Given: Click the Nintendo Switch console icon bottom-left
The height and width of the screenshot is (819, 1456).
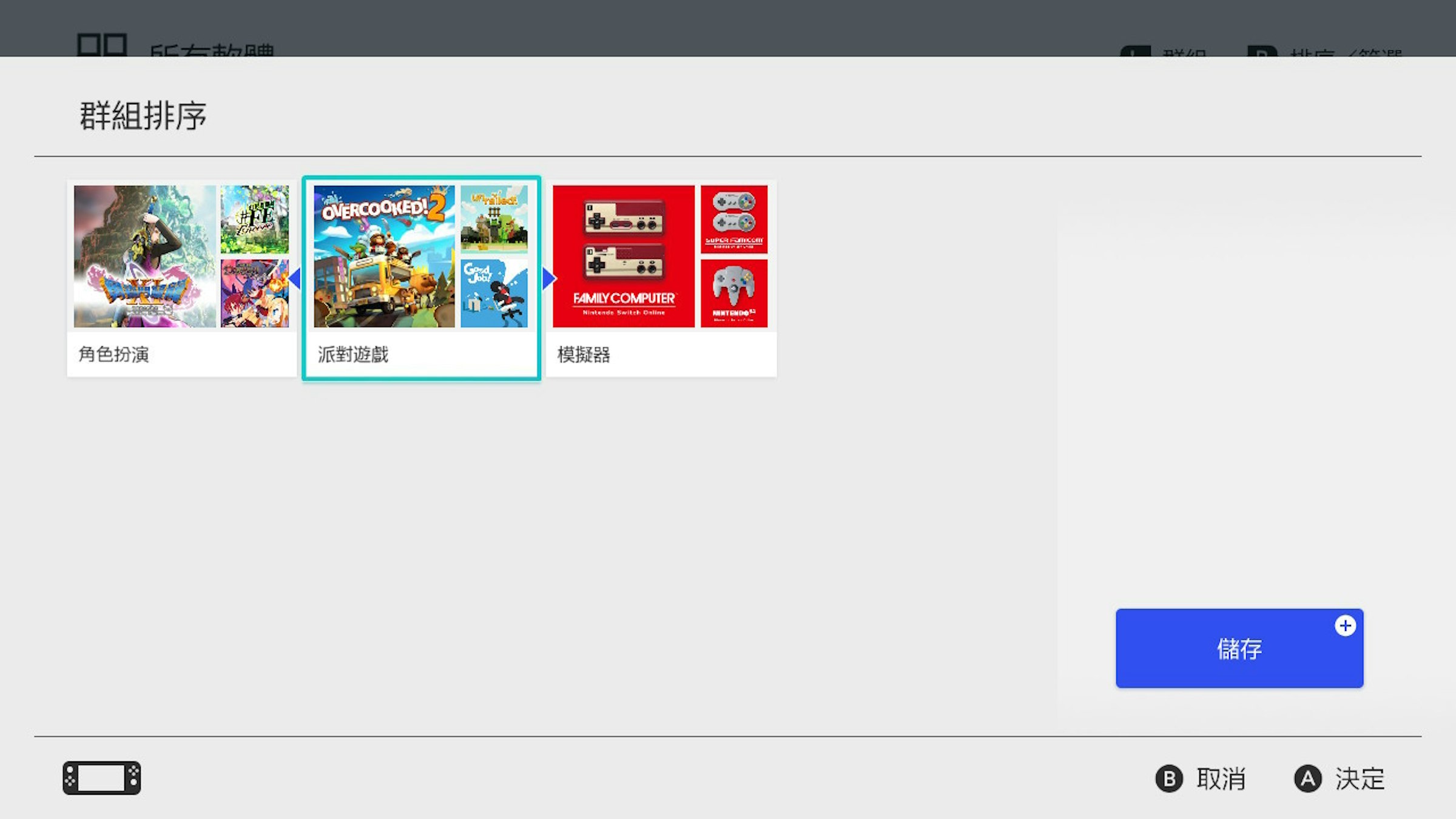Looking at the screenshot, I should click(x=100, y=777).
